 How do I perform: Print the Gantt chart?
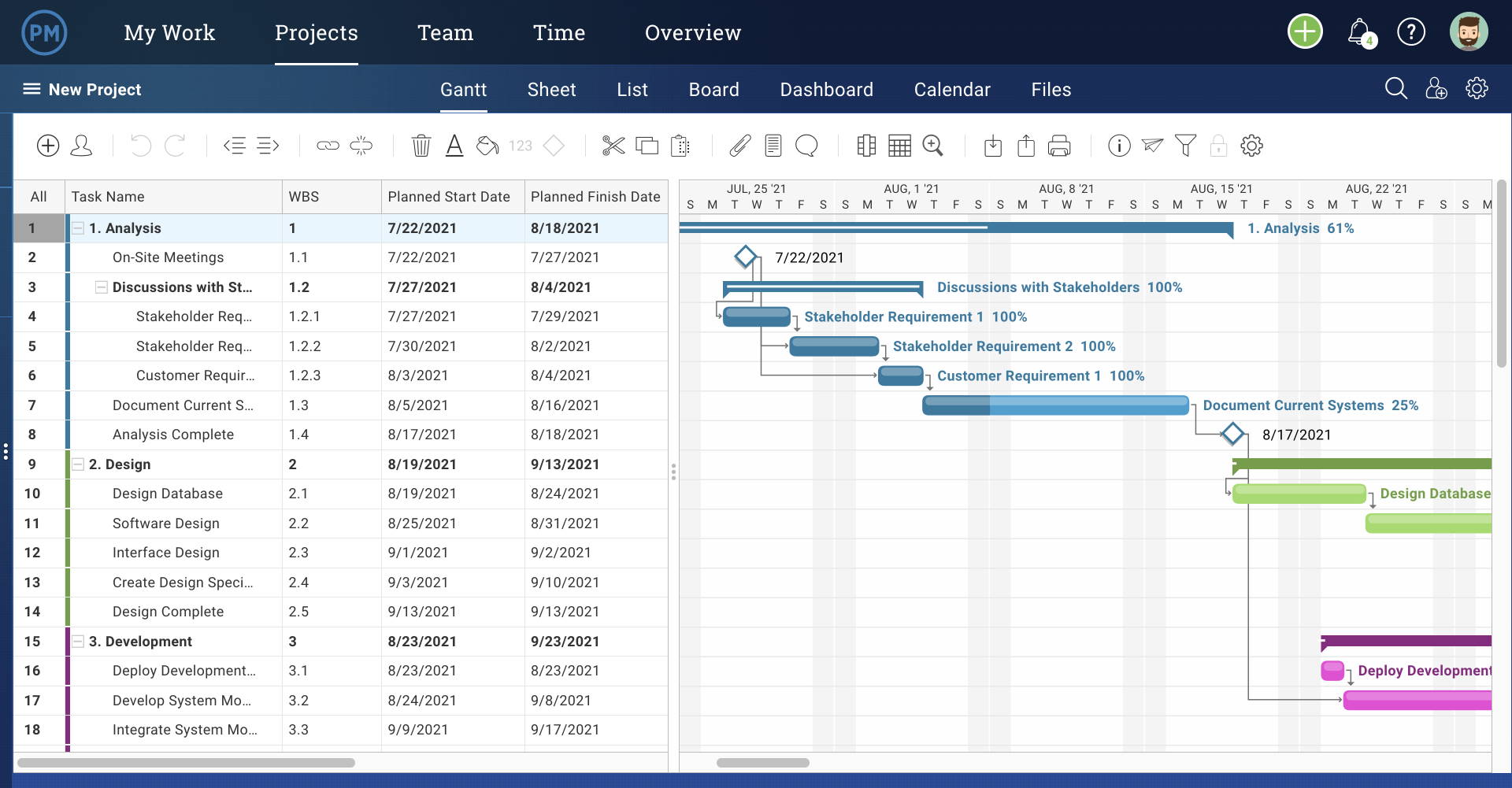click(1058, 145)
